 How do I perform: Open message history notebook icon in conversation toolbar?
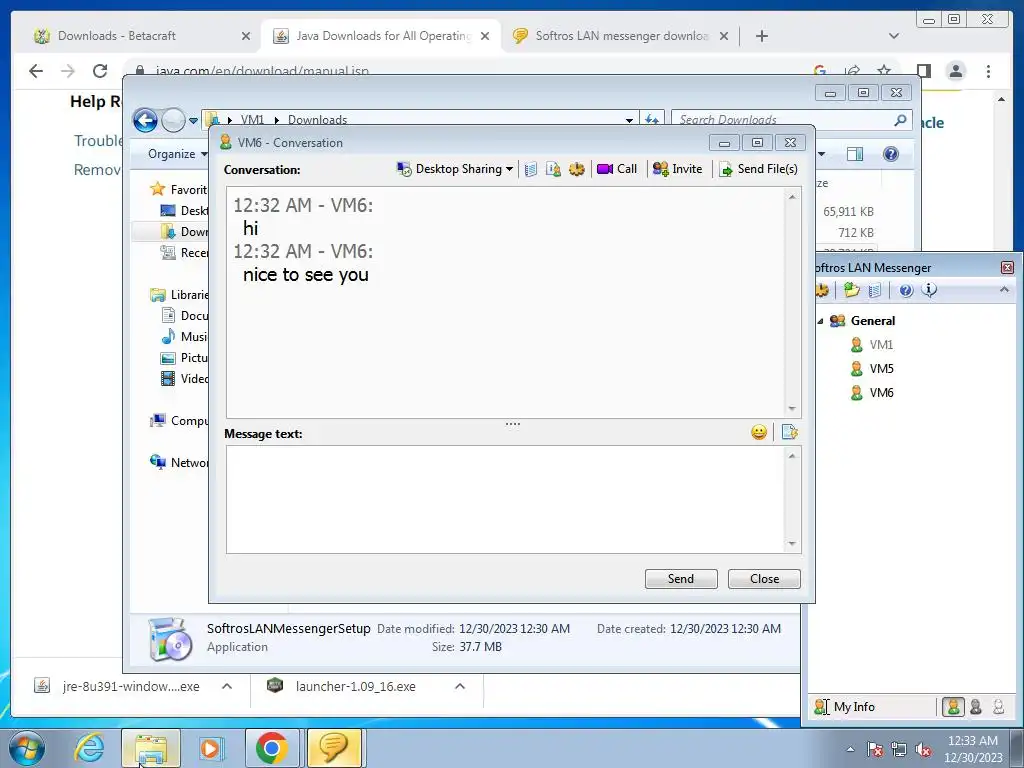point(531,169)
